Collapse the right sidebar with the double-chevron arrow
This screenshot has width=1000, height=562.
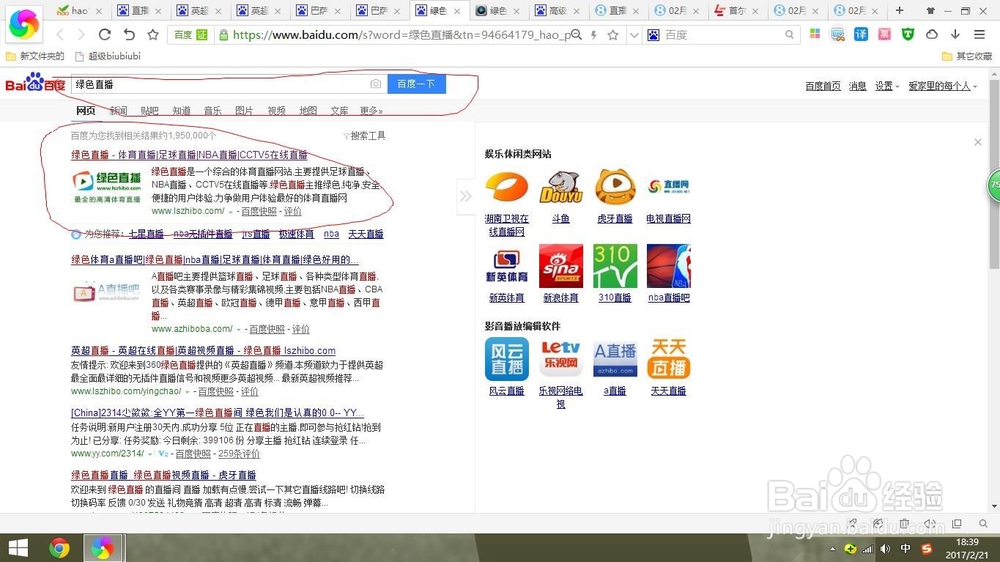(466, 196)
